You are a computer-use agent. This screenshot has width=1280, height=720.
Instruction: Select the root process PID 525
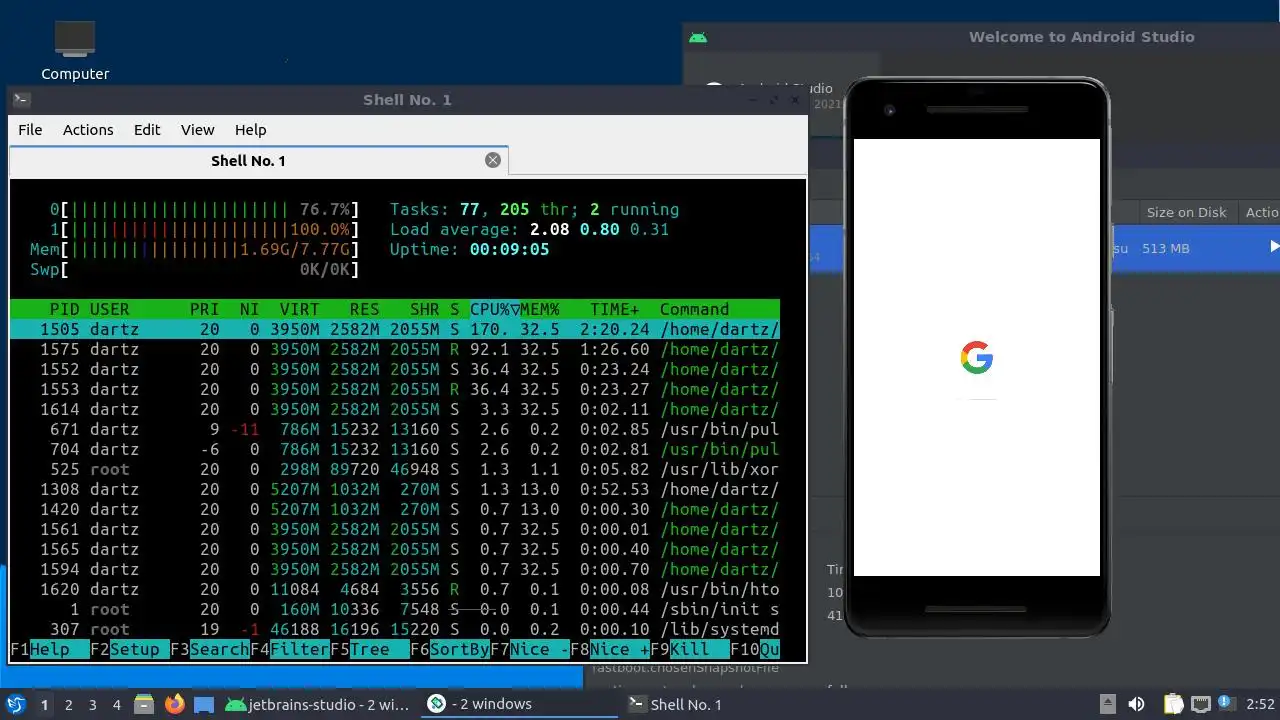pyautogui.click(x=394, y=469)
